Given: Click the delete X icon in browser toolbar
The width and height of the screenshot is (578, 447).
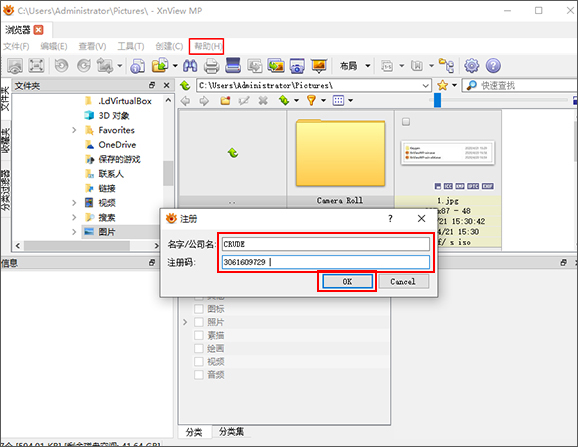Looking at the screenshot, I should pyautogui.click(x=263, y=100).
